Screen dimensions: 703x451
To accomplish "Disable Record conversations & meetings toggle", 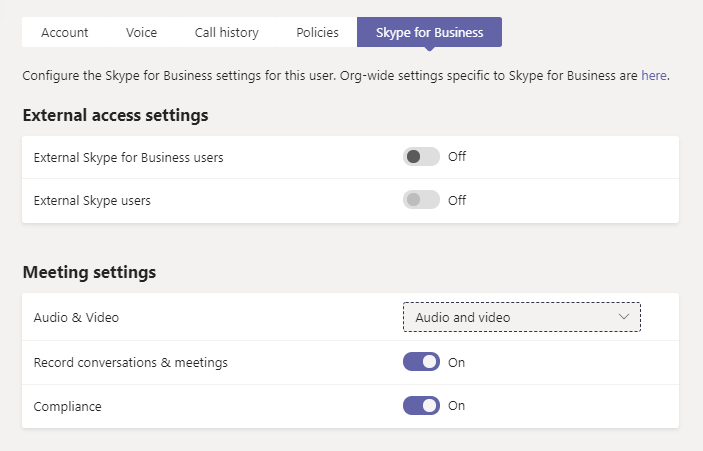I will 421,362.
